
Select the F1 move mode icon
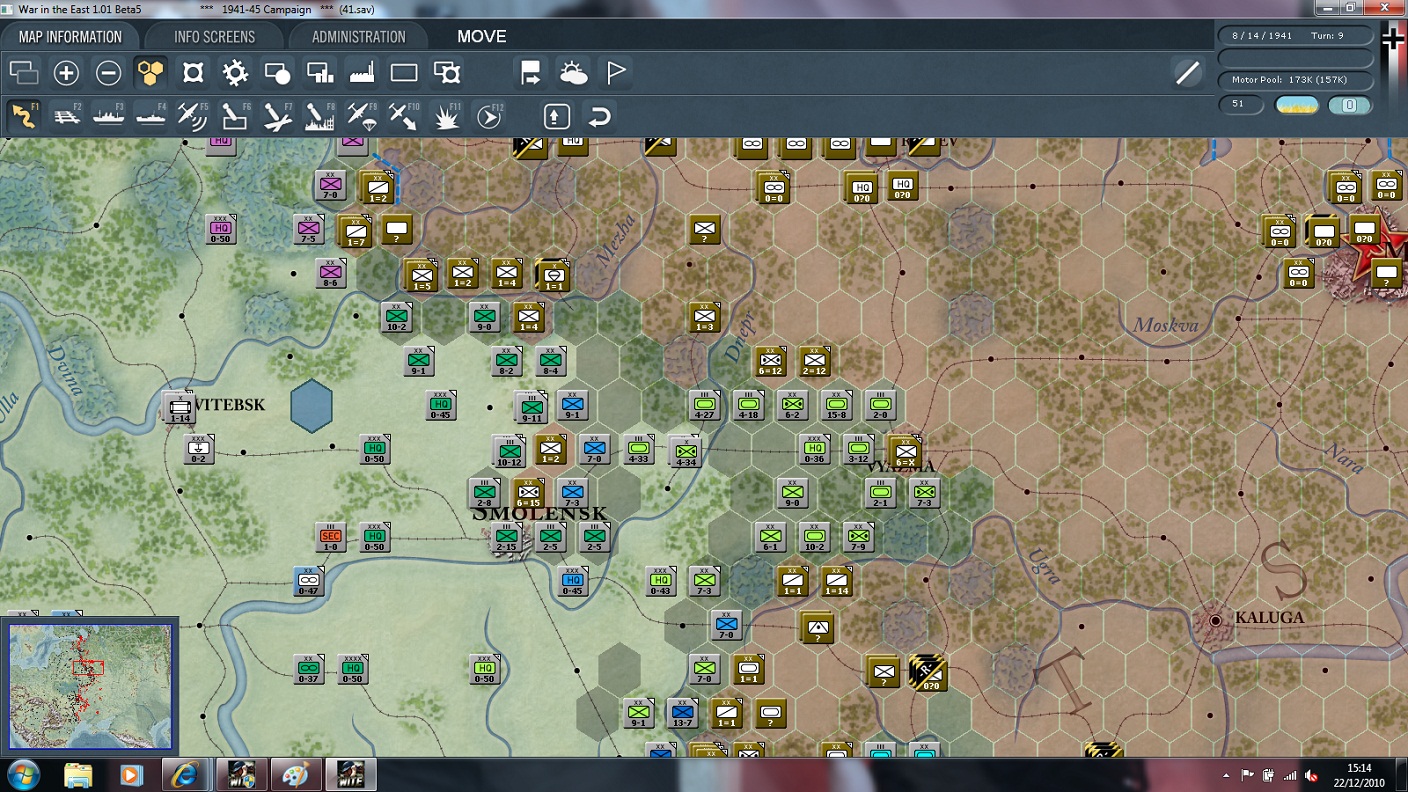pyautogui.click(x=23, y=116)
